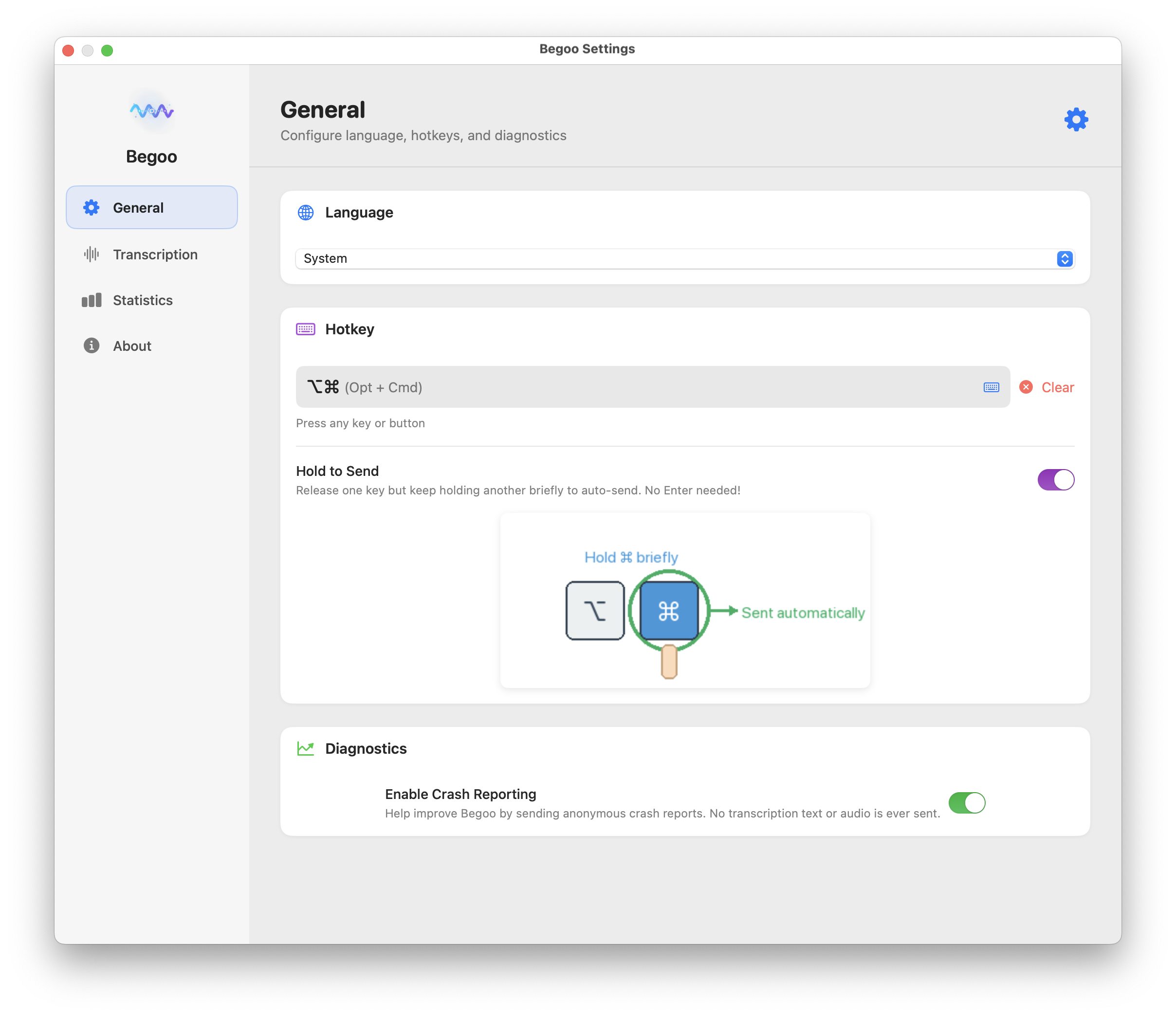
Task: Open the Statistics section
Action: (142, 300)
